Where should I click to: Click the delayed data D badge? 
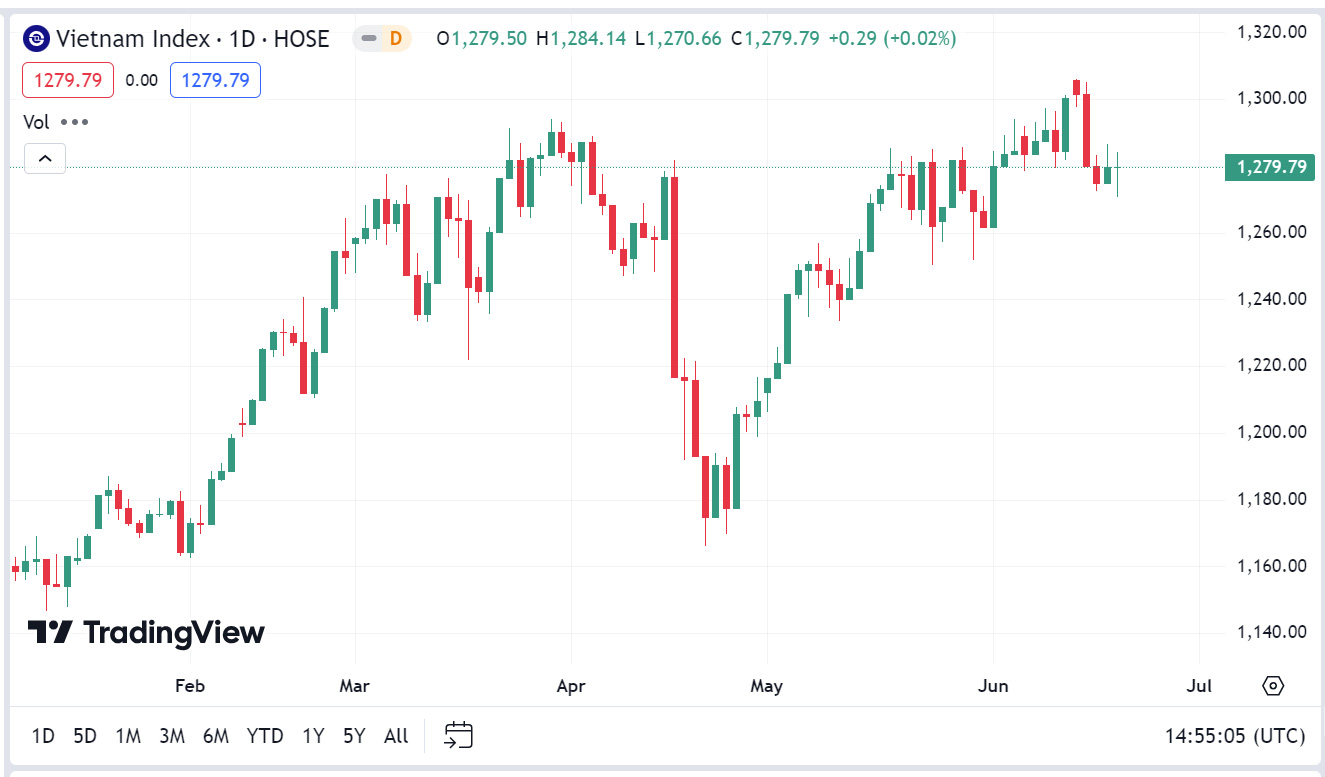point(394,39)
